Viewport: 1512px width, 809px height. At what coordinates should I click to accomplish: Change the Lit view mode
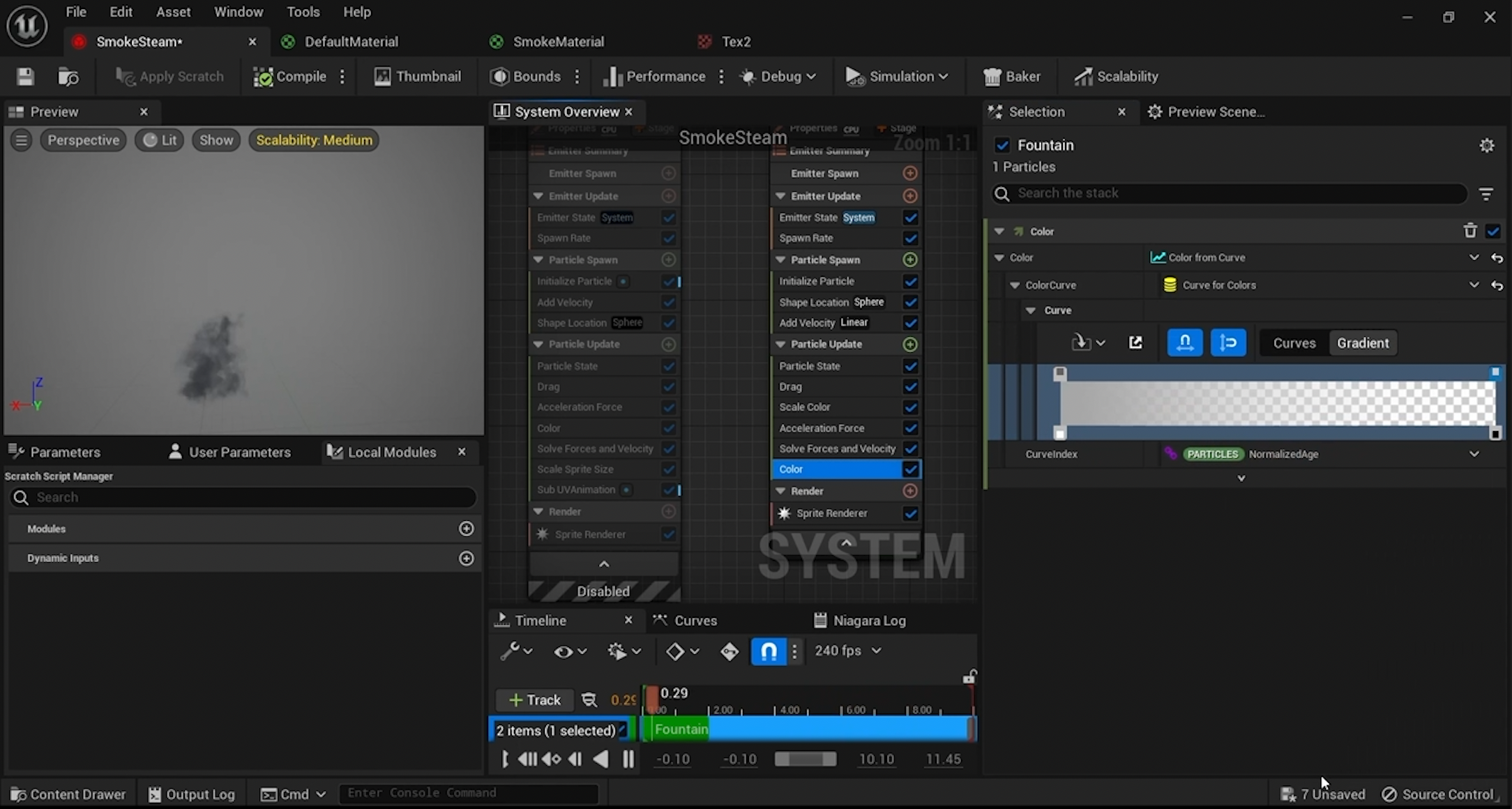[x=160, y=140]
